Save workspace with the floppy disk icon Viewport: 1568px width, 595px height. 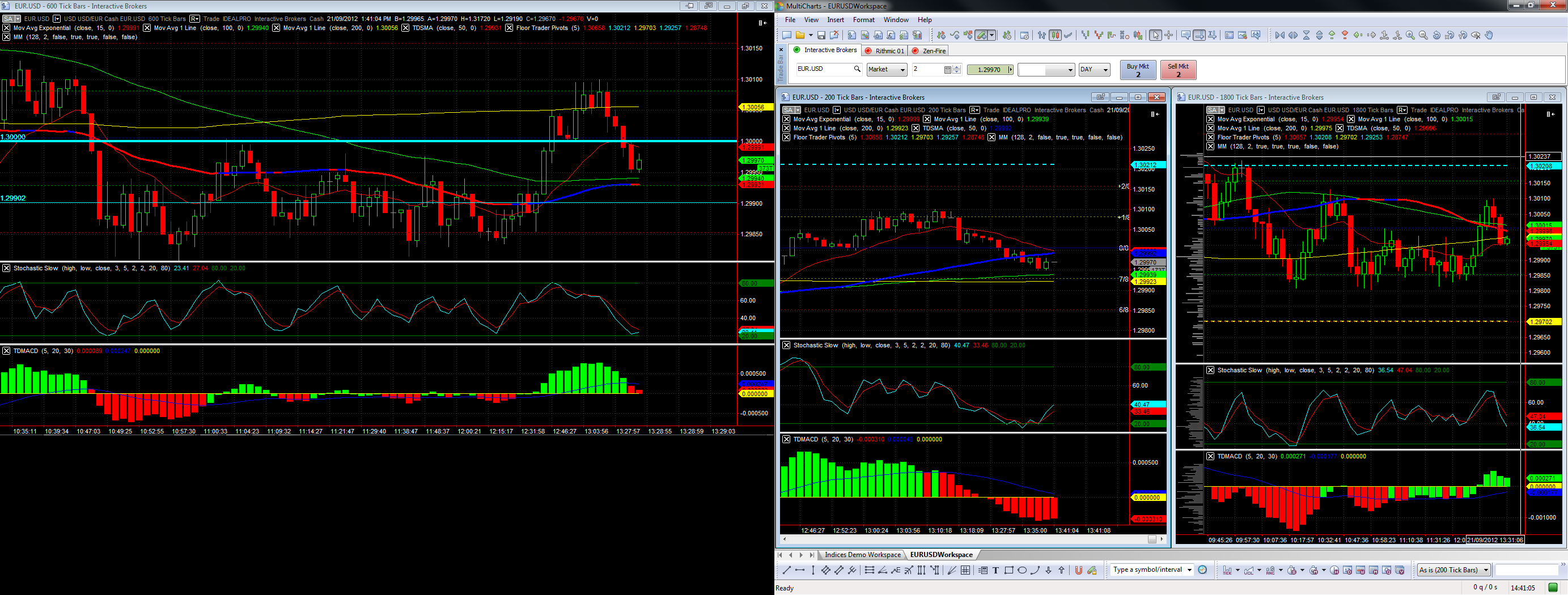[x=821, y=35]
